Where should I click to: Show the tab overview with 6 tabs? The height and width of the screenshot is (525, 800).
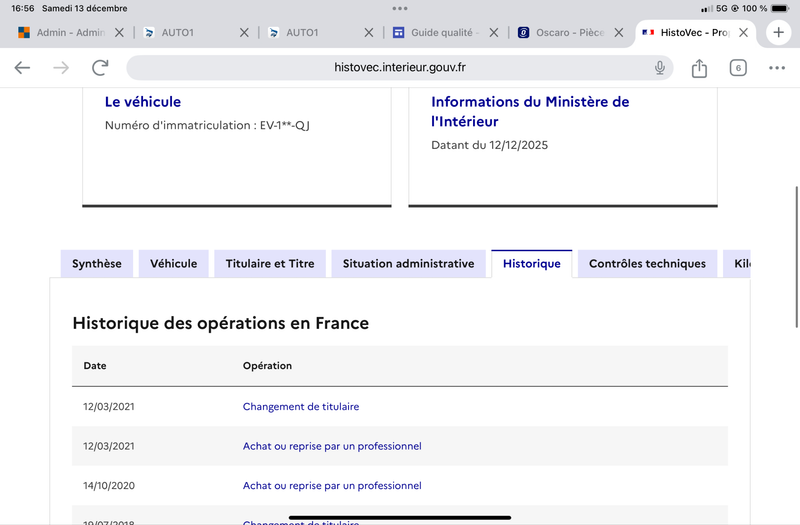(x=738, y=68)
